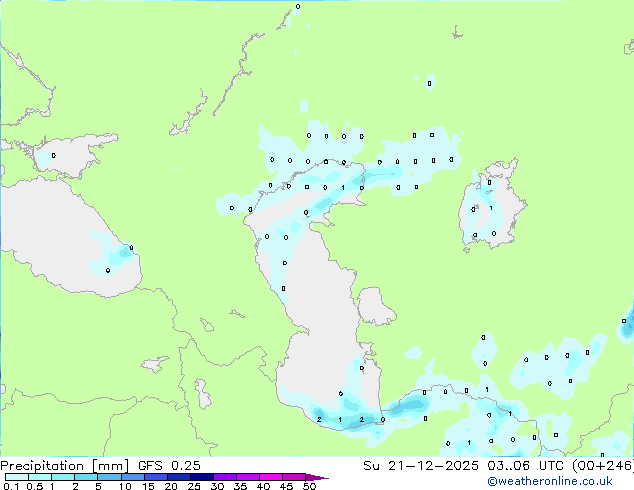Viewport: 634px width, 490px height.
Task: Click the '1' value inside the Aral Sea
Action: pos(491,208)
